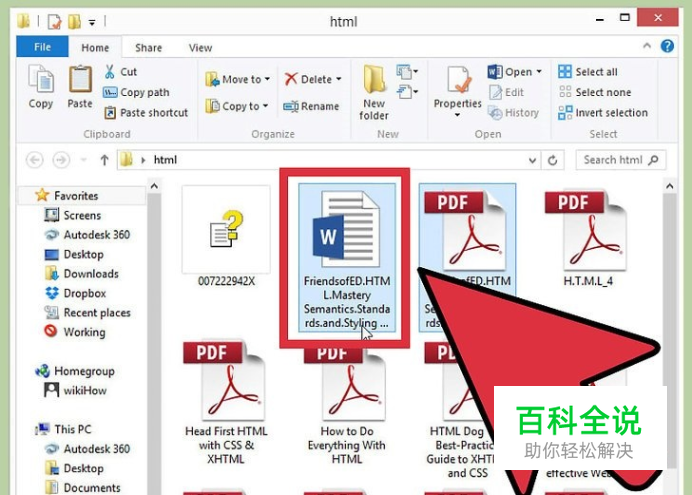Select the 007222942X file
692x495 pixels.
pos(226,237)
